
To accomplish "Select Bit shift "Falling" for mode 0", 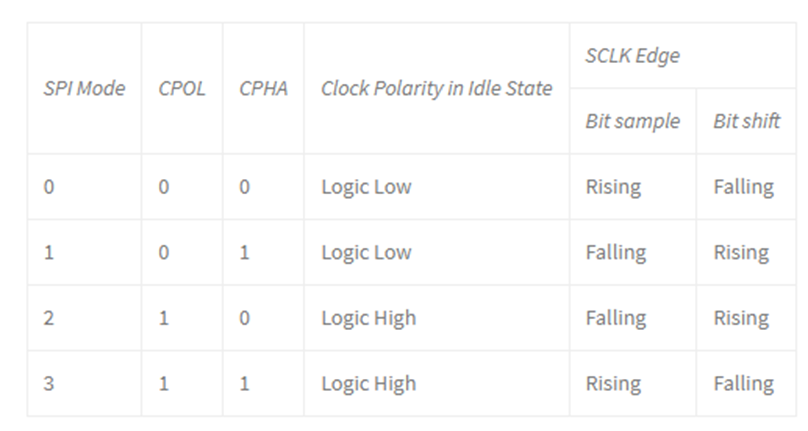I will (x=743, y=187).
